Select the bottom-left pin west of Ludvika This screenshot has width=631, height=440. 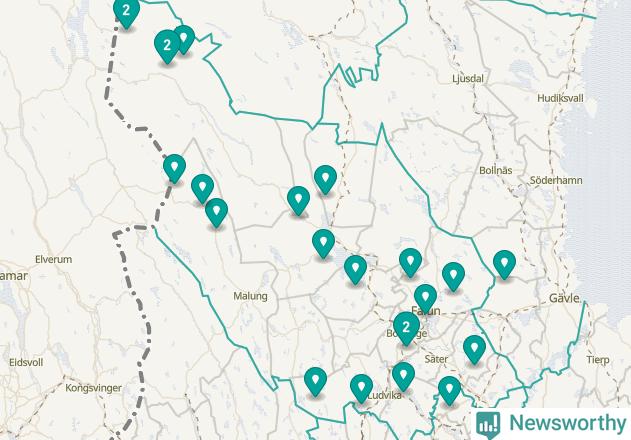316,382
